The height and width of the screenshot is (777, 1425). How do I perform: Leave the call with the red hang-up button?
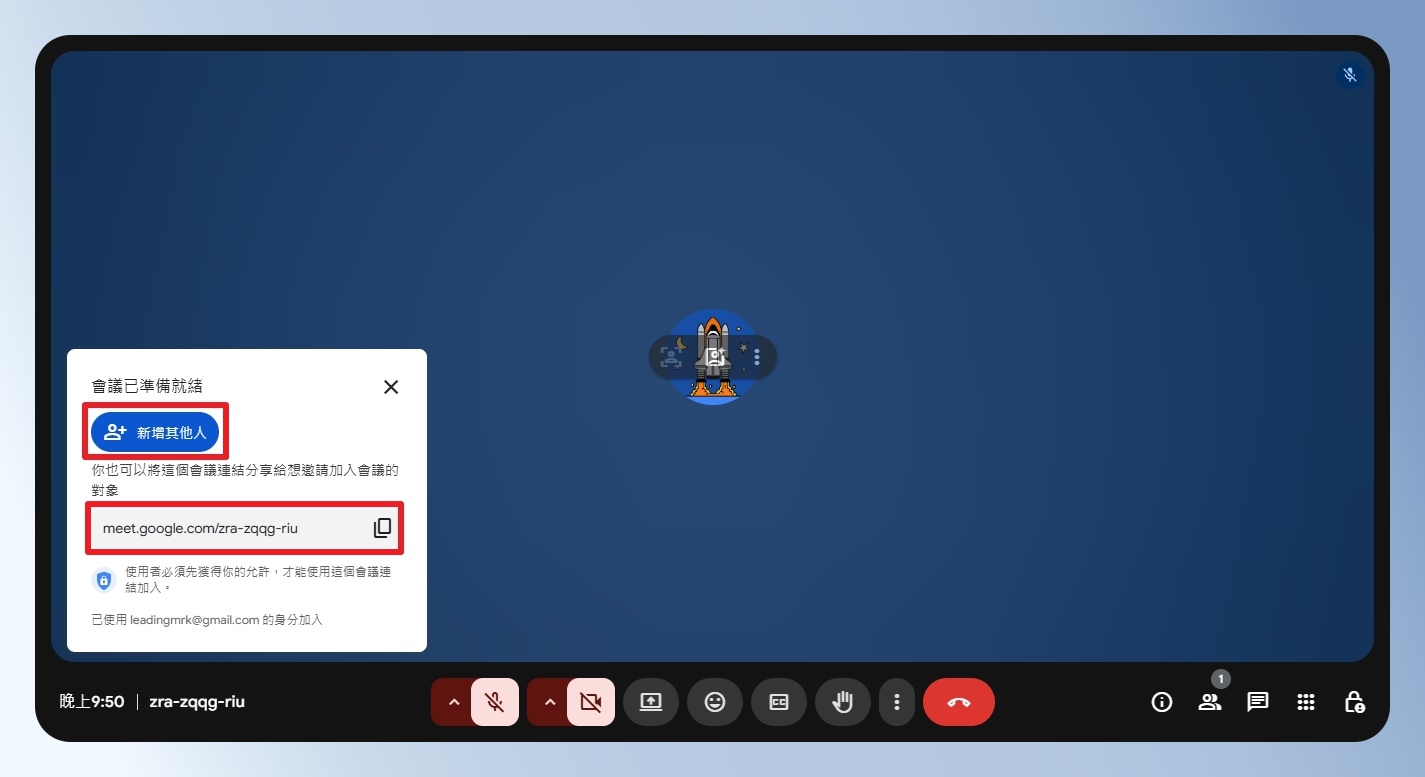click(959, 702)
